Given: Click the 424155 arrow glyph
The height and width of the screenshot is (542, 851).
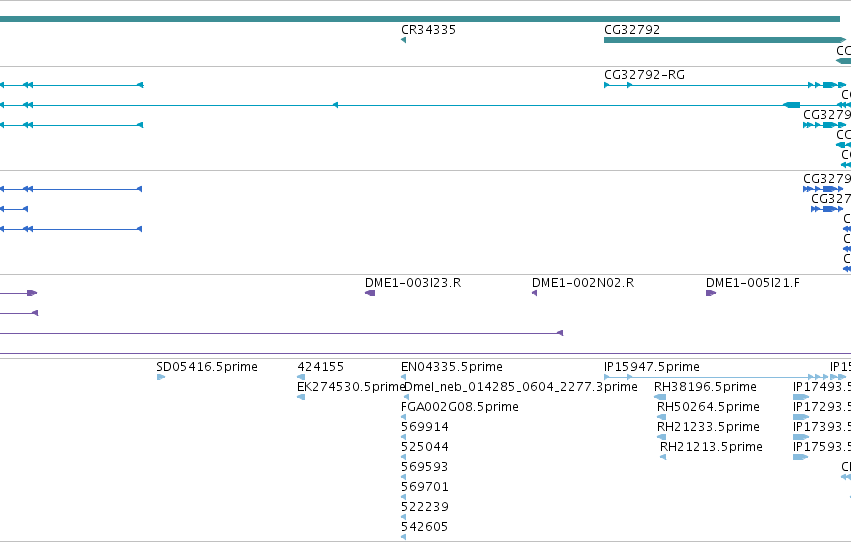Looking at the screenshot, I should (301, 377).
